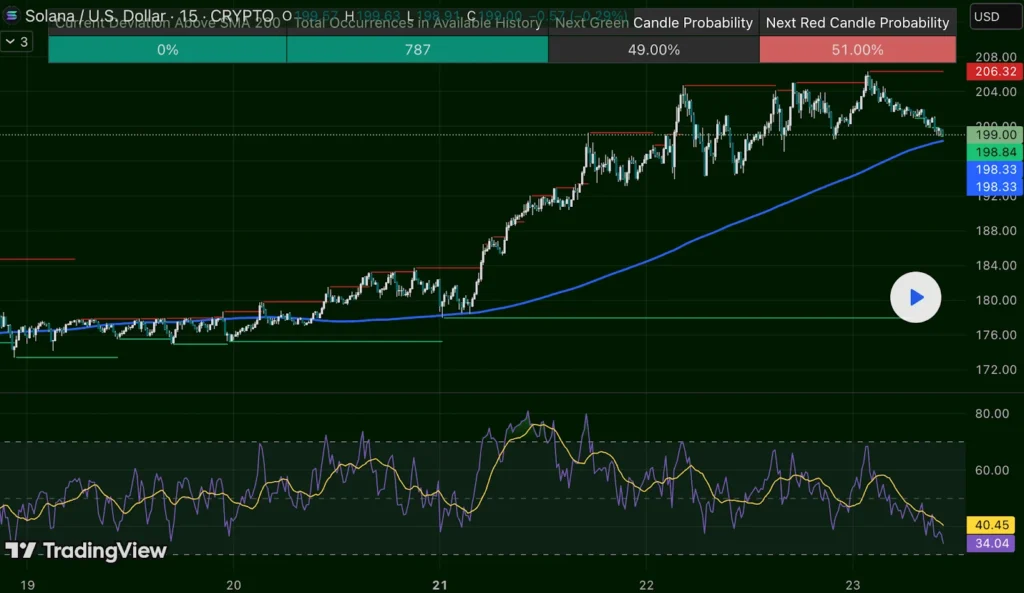Open the USD currency dropdown
This screenshot has height=593, width=1024.
993,16
